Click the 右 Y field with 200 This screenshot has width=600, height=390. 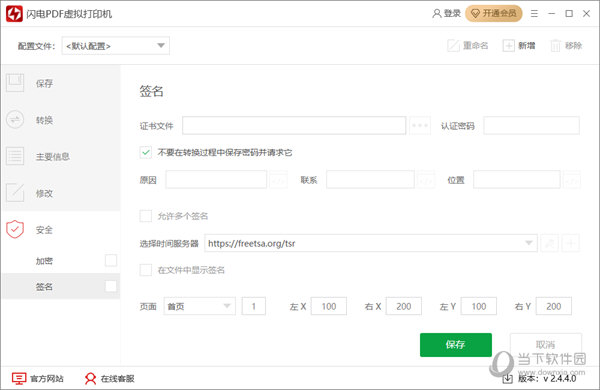coord(554,306)
